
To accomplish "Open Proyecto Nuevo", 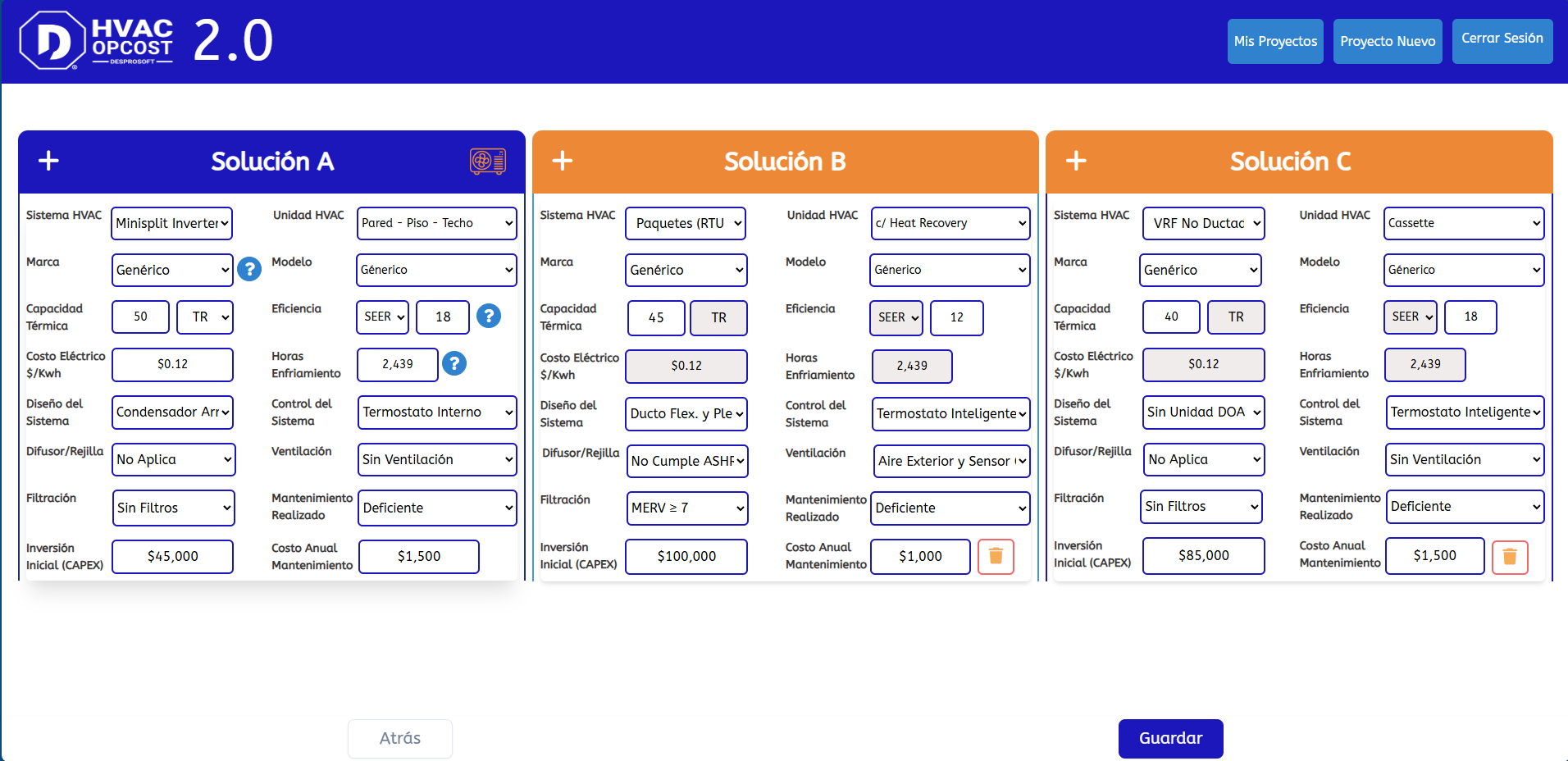I will [1388, 41].
